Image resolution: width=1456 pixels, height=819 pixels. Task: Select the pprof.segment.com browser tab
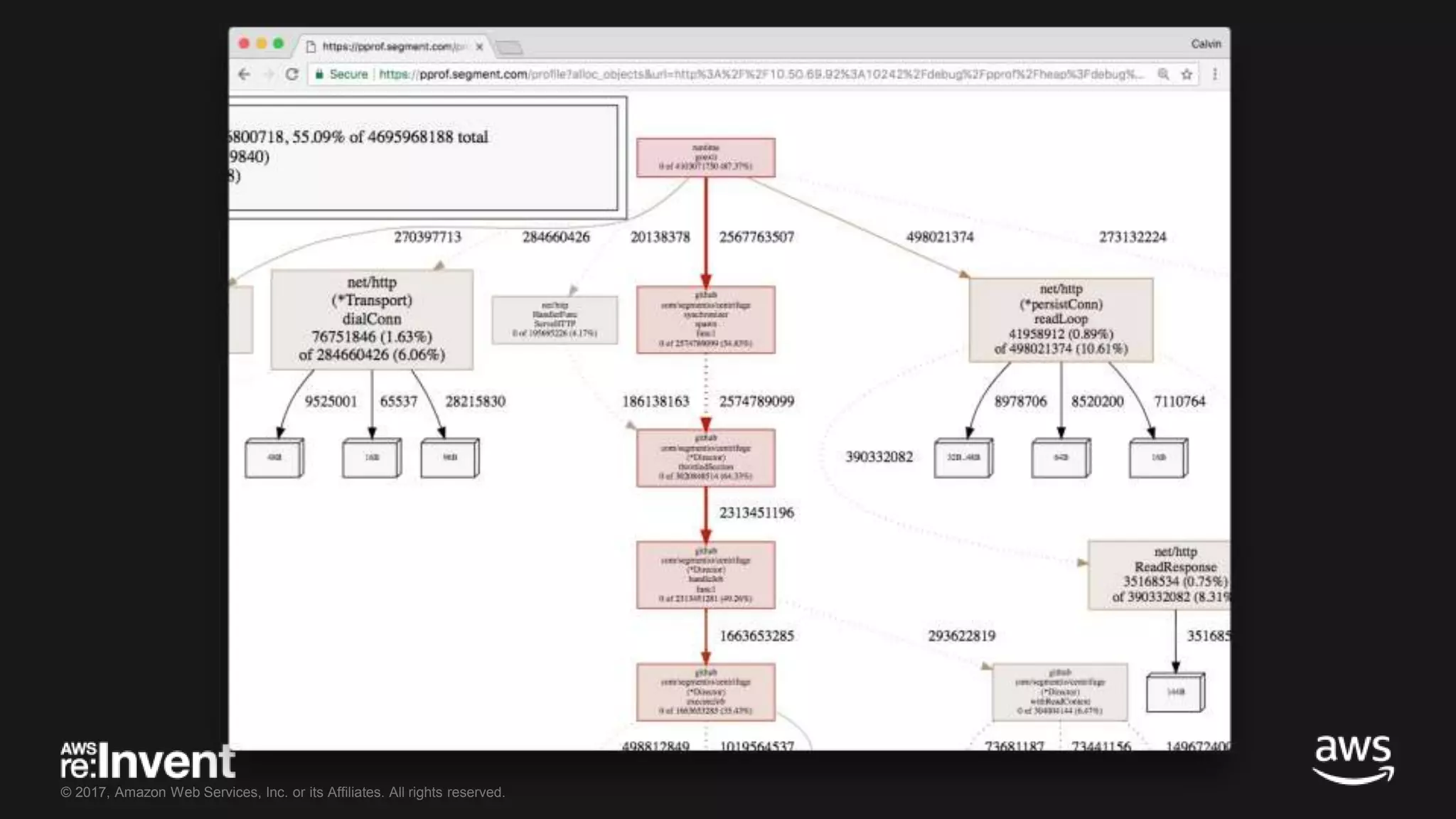[391, 47]
